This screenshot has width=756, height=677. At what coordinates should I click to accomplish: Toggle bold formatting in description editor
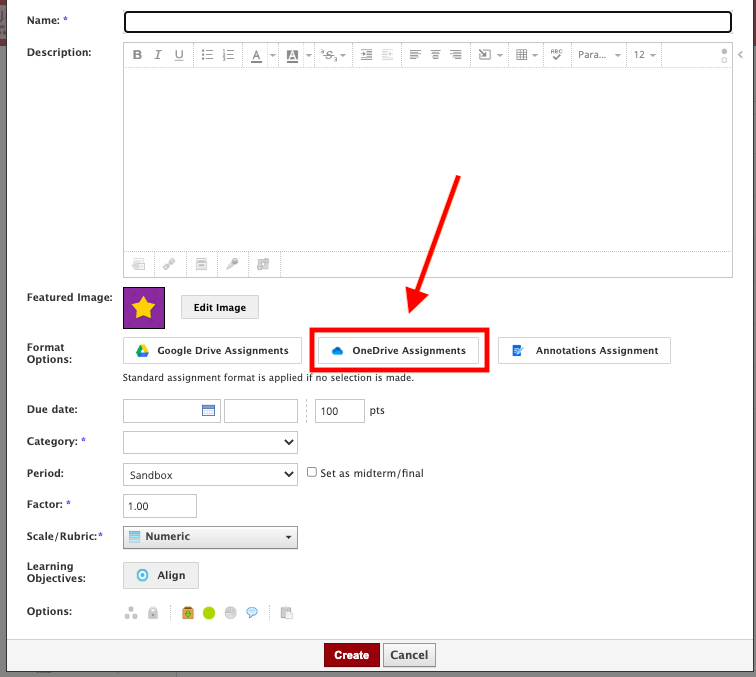137,55
